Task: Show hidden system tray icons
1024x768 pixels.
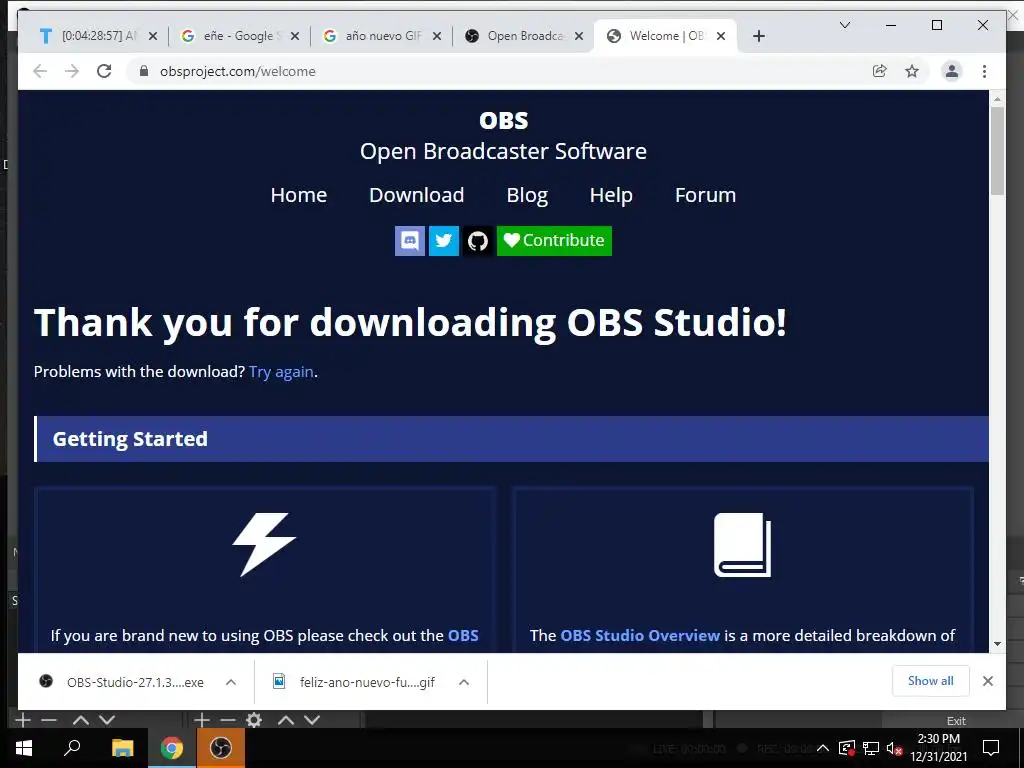Action: 823,748
